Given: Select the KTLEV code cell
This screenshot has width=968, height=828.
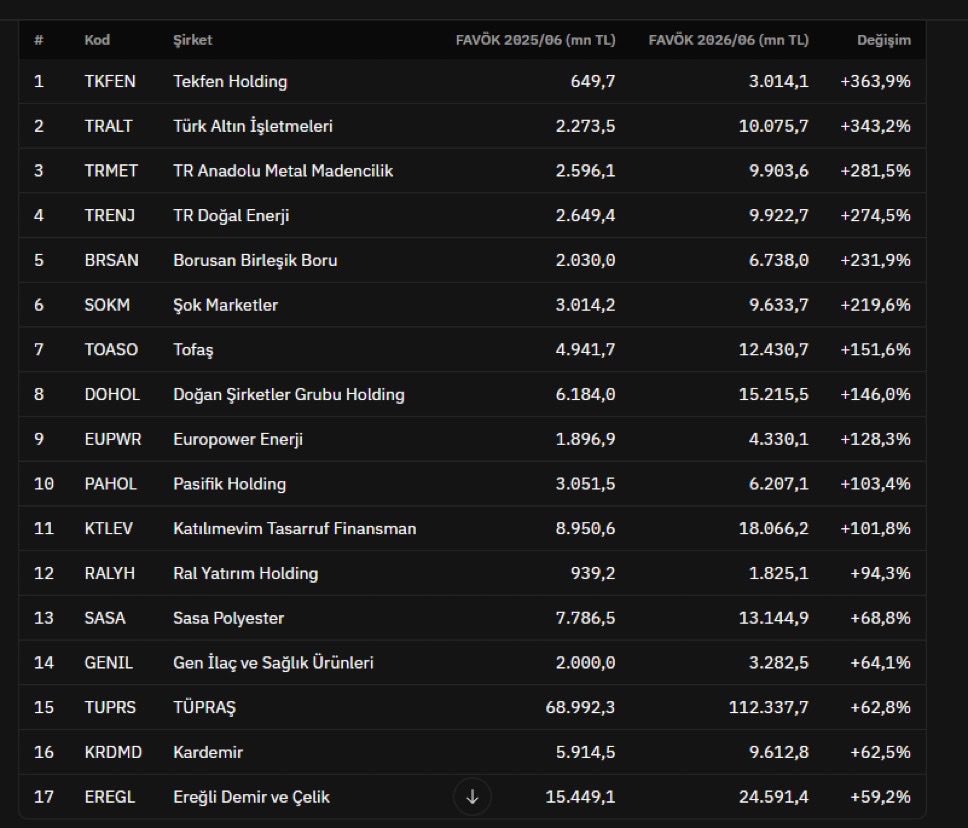Looking at the screenshot, I should tap(109, 529).
